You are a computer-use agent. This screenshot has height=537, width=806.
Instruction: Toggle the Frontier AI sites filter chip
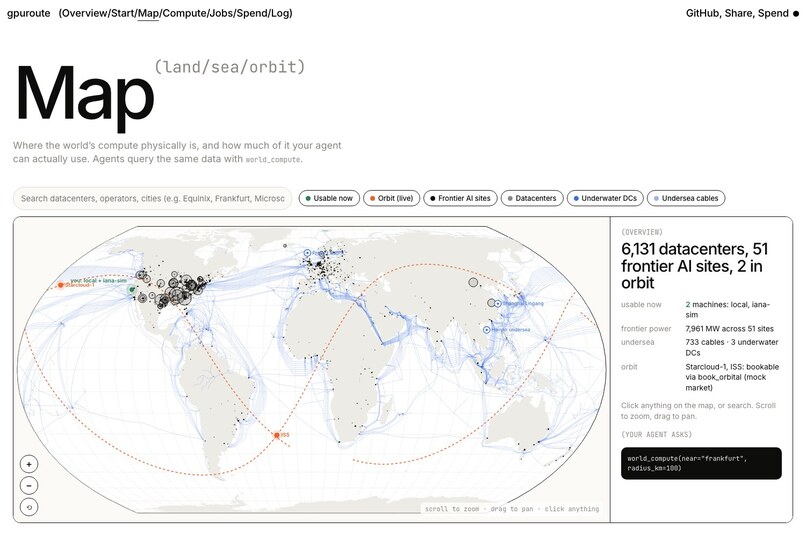pyautogui.click(x=460, y=198)
